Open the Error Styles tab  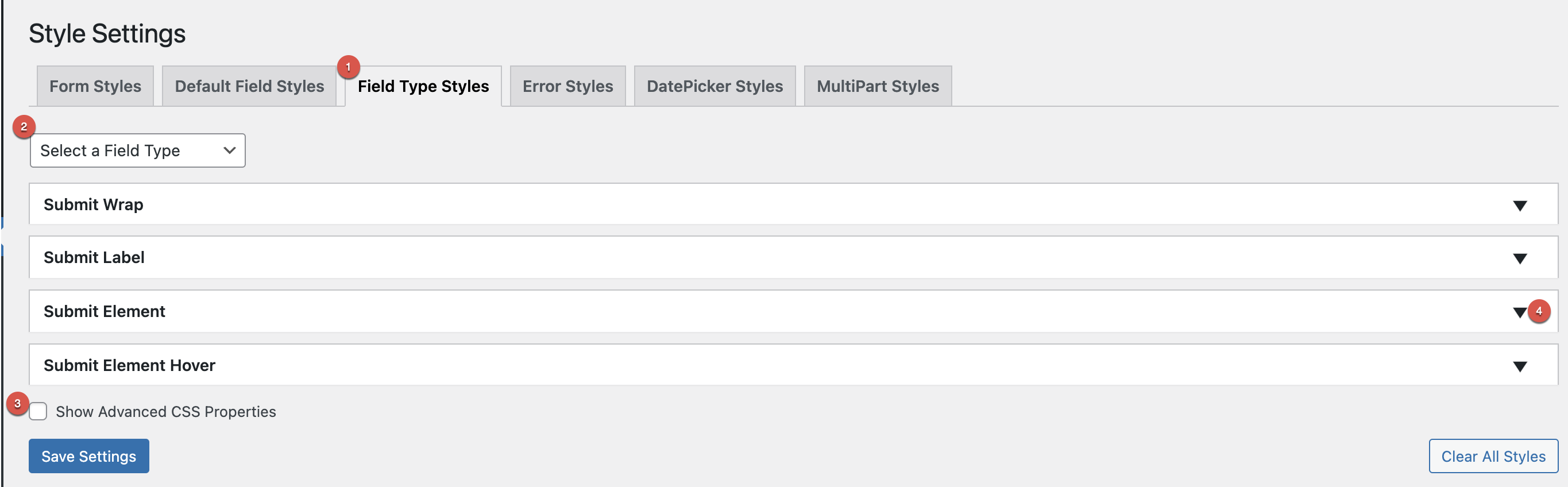(567, 86)
